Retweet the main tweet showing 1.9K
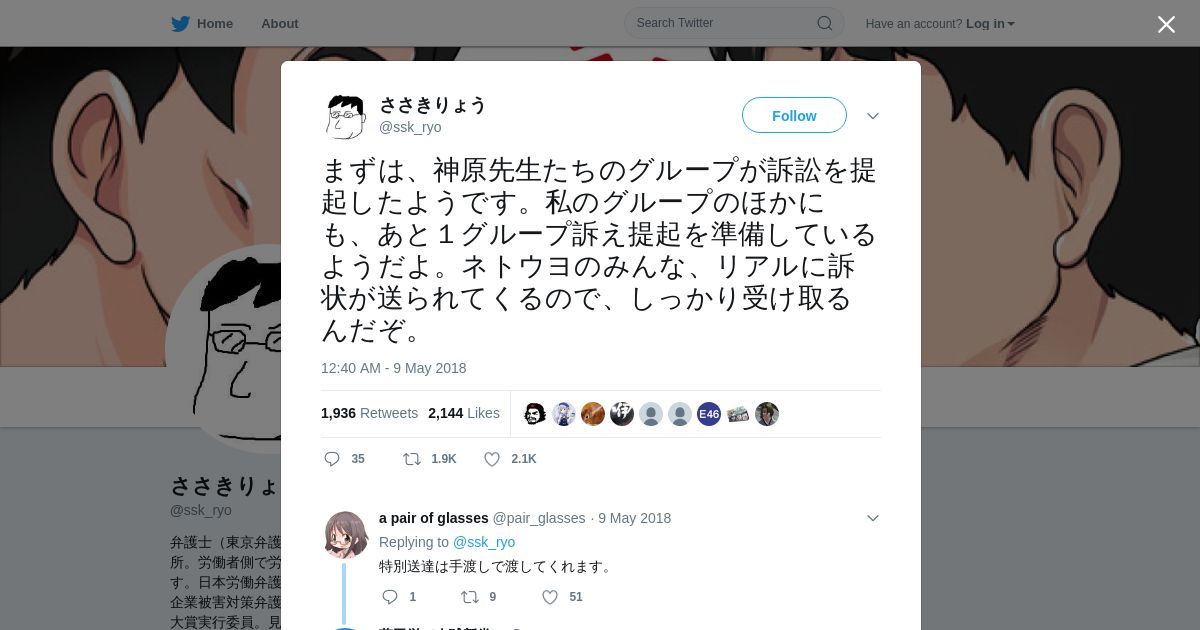 (411, 459)
